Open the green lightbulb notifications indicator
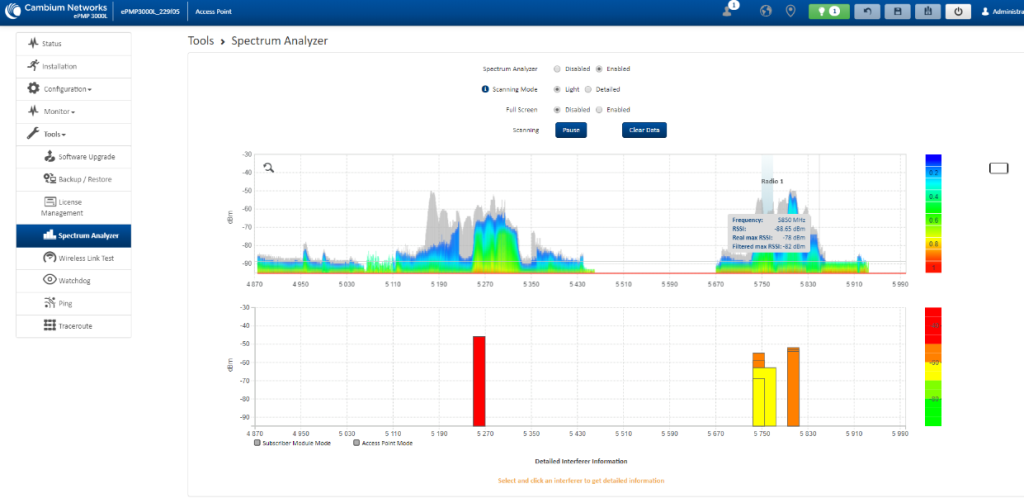Image resolution: width=1024 pixels, height=498 pixels. (x=828, y=11)
